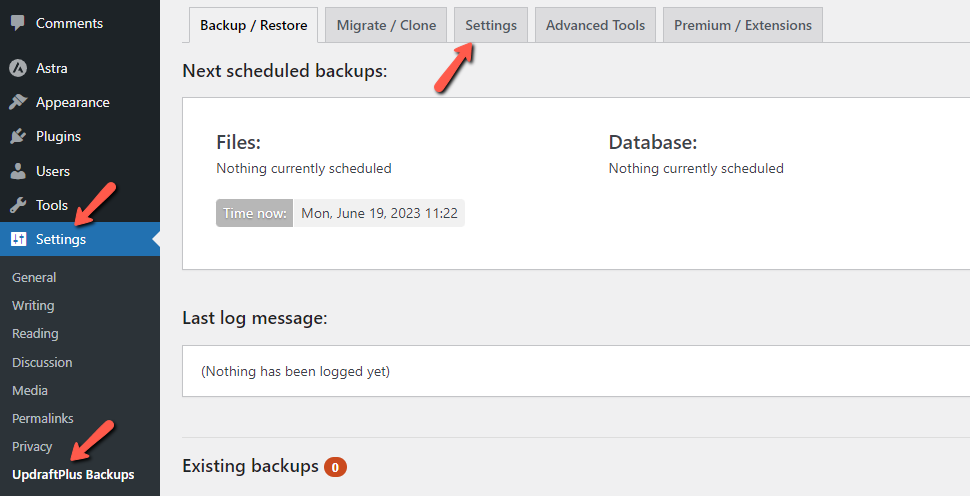Click the Astra logo icon

pos(18,68)
